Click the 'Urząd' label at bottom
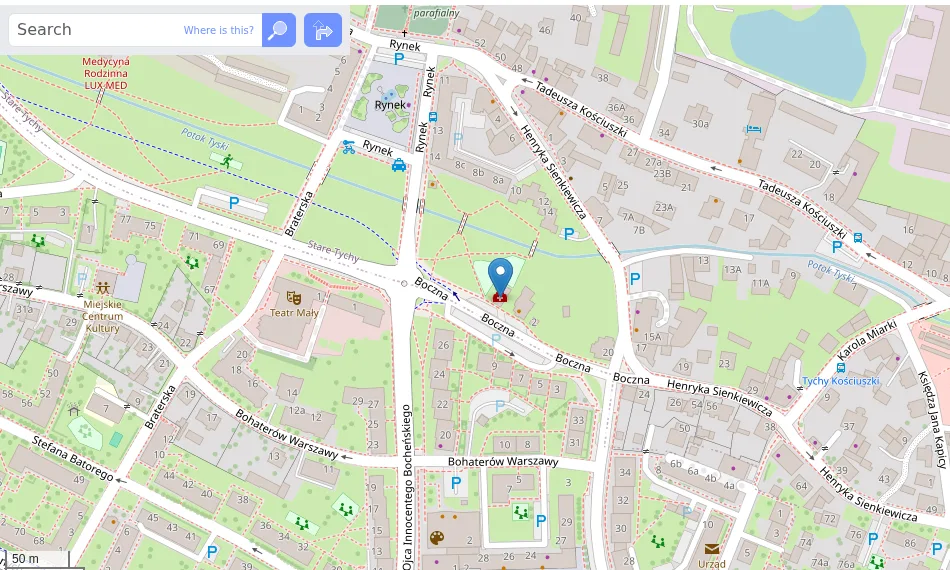Viewport: 950px width, 570px height. click(x=711, y=564)
